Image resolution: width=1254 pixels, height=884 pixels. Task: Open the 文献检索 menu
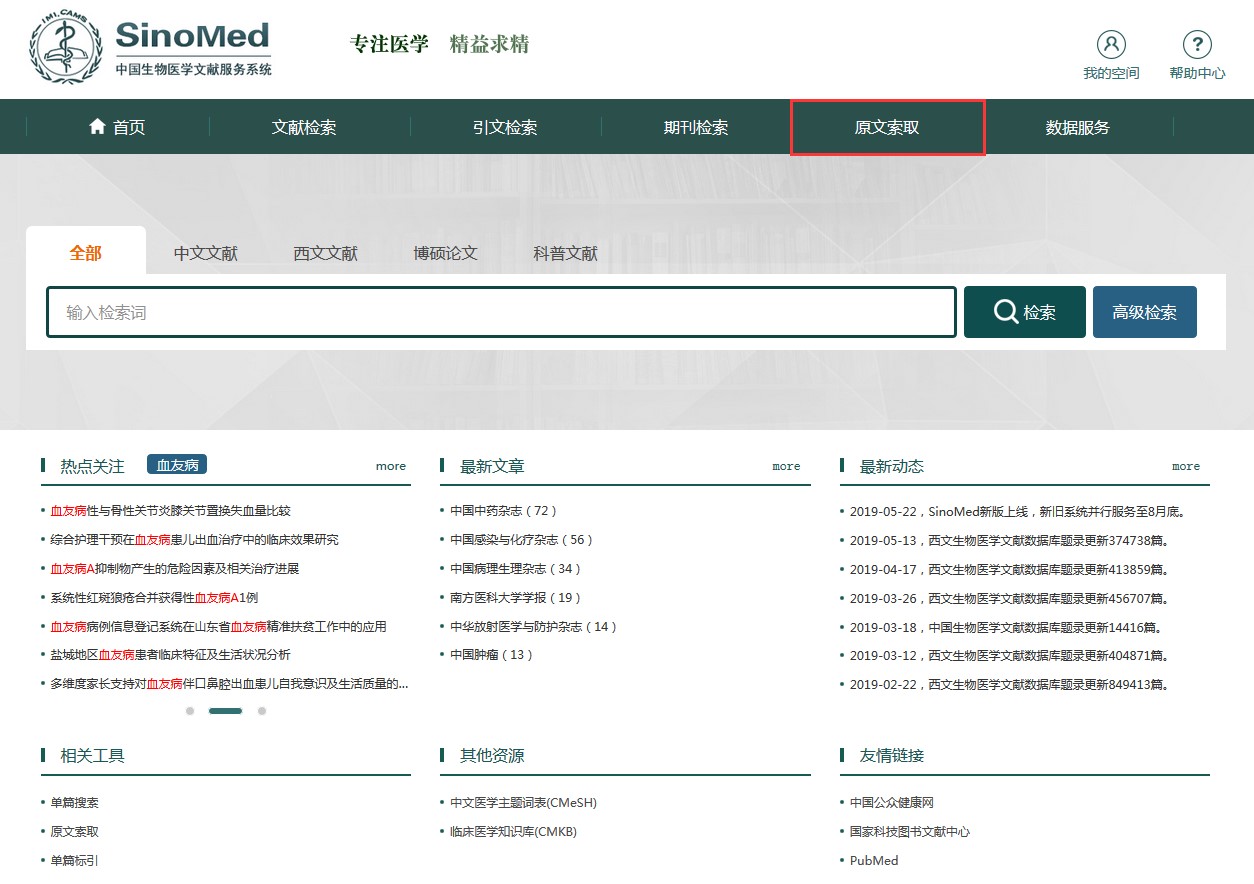pos(304,127)
